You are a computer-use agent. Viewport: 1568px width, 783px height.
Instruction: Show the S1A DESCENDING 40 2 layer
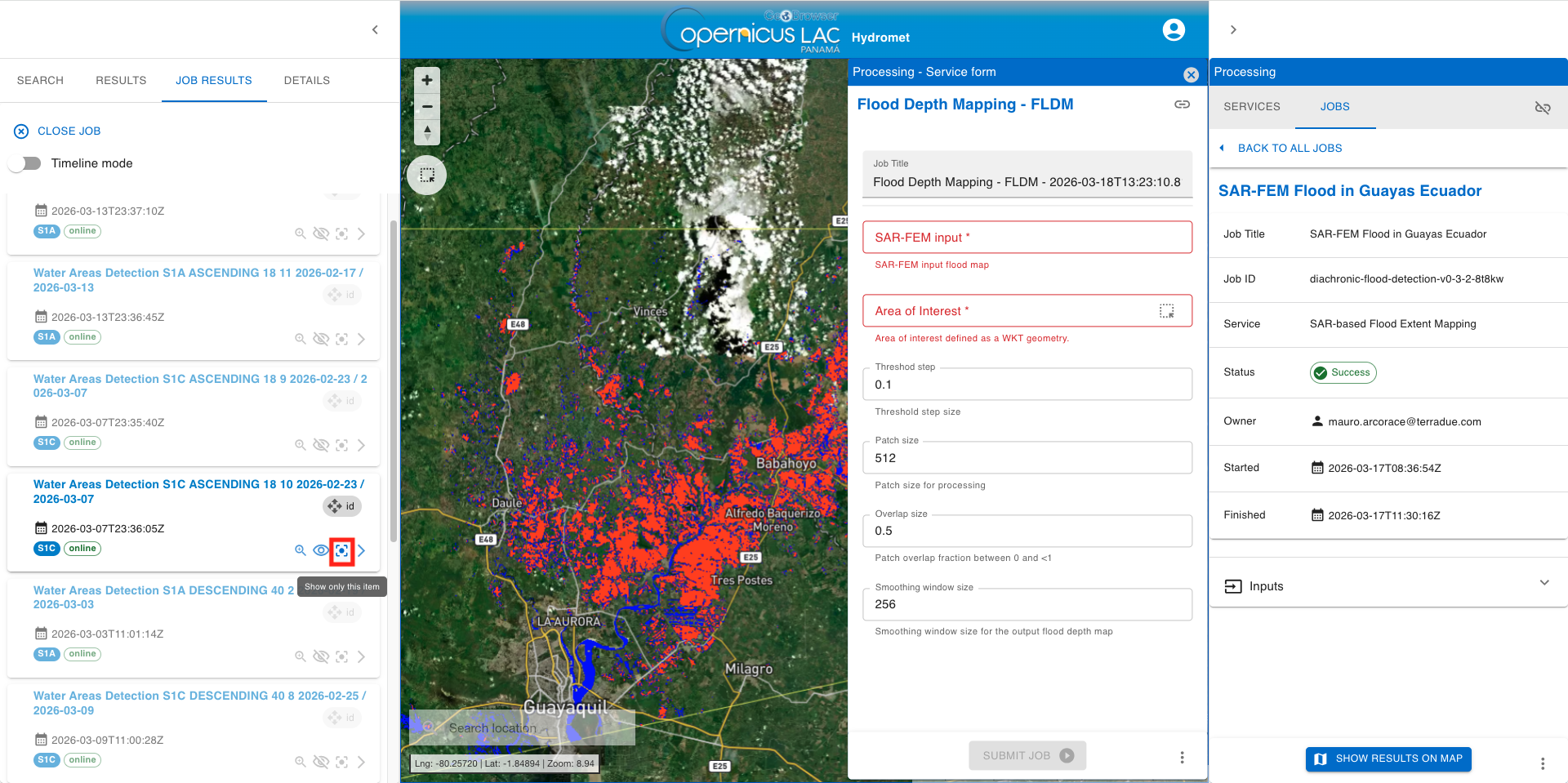(321, 656)
